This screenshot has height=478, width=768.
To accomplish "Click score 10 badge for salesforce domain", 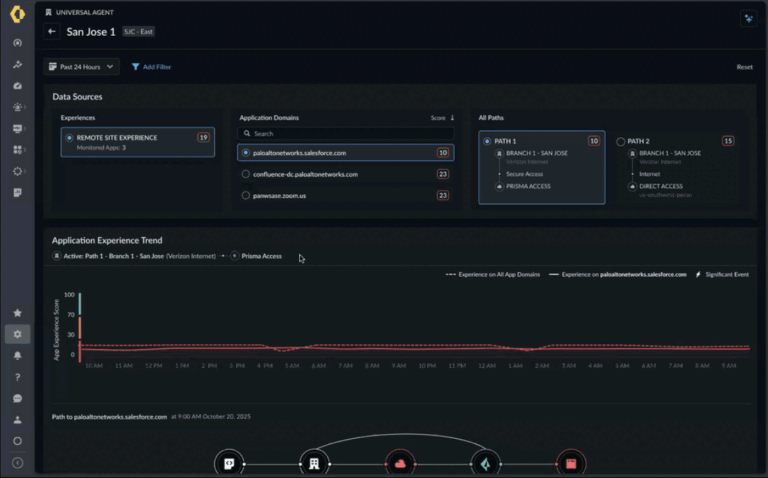I will click(443, 153).
